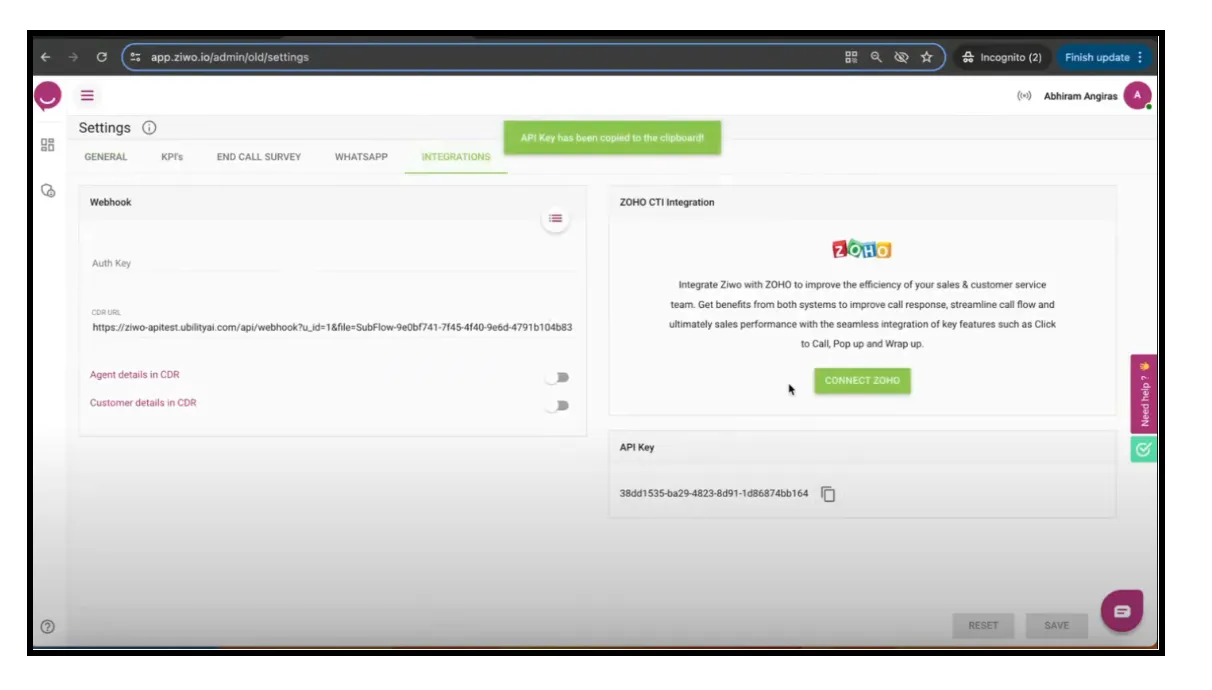The width and height of the screenshot is (1212, 690).
Task: Open the END CALL SURVEY tab
Action: (x=259, y=157)
